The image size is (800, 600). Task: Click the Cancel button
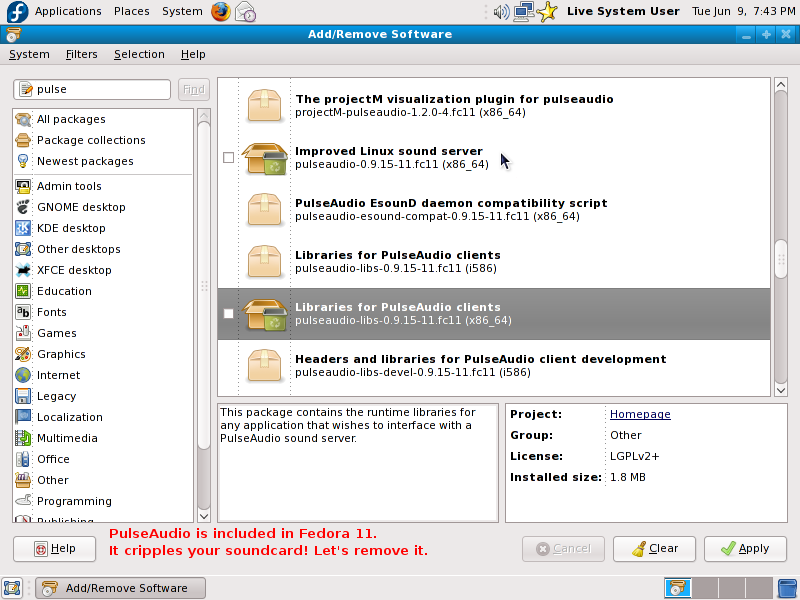tap(563, 549)
